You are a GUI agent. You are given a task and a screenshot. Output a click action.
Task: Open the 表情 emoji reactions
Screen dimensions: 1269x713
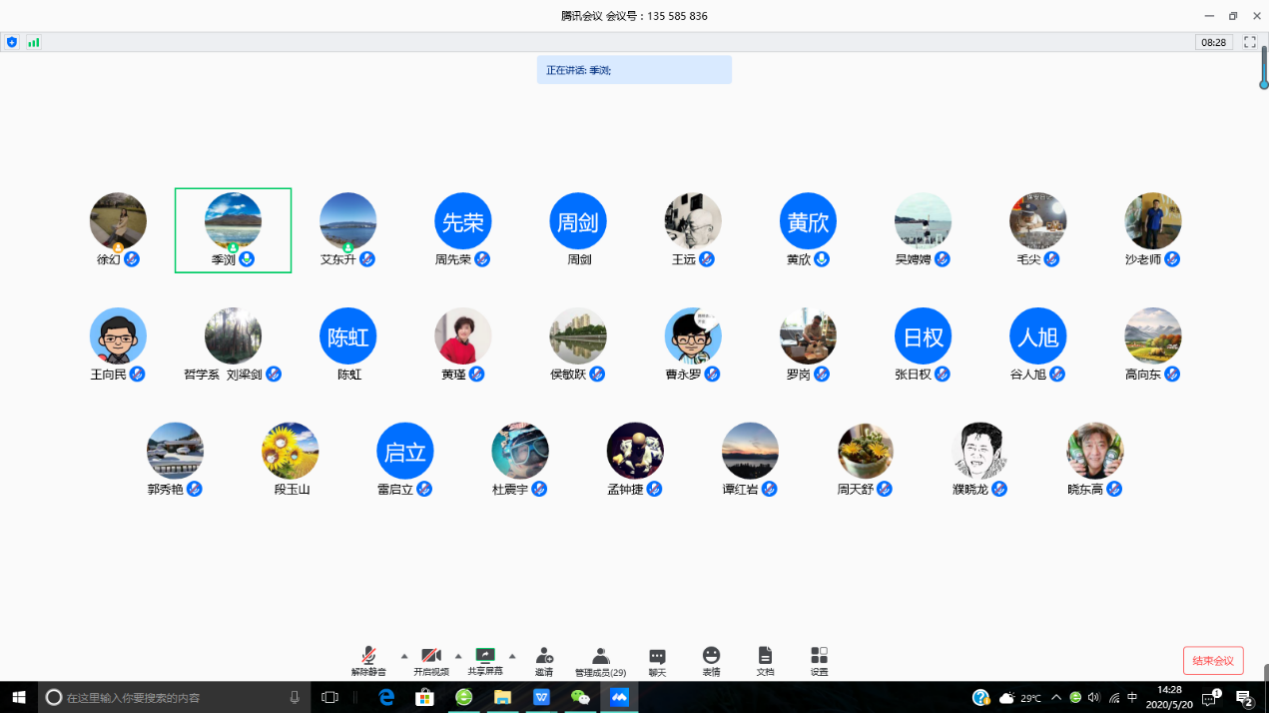(x=711, y=660)
